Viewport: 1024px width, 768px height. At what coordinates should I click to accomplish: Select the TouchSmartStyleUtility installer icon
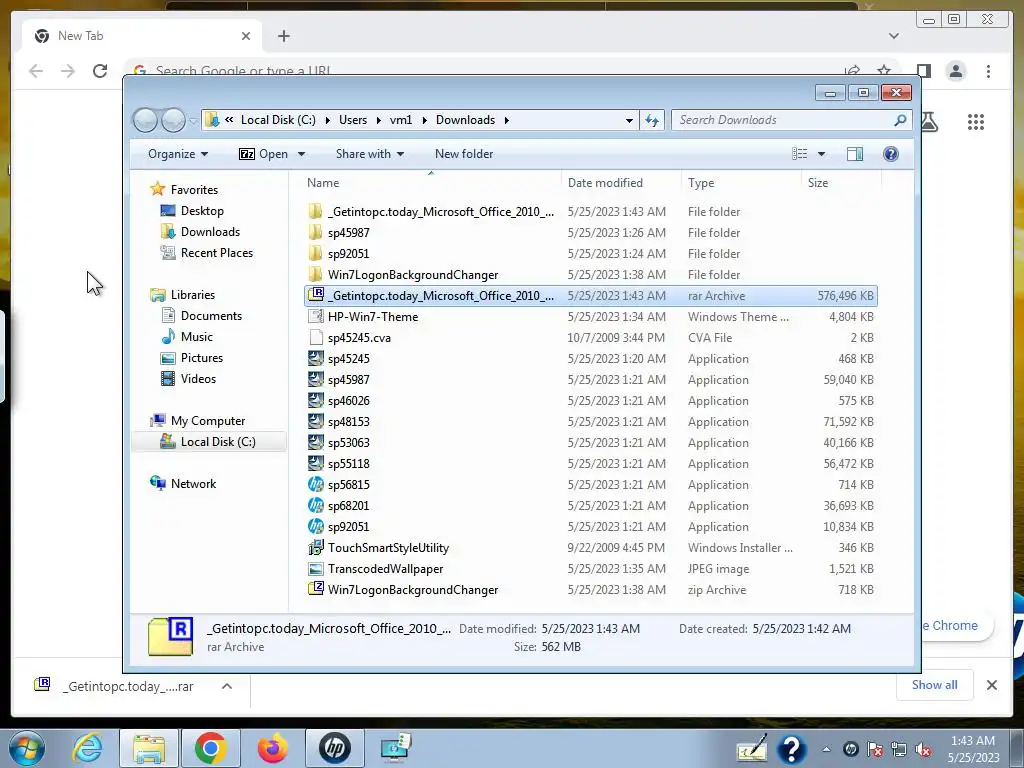pyautogui.click(x=316, y=548)
